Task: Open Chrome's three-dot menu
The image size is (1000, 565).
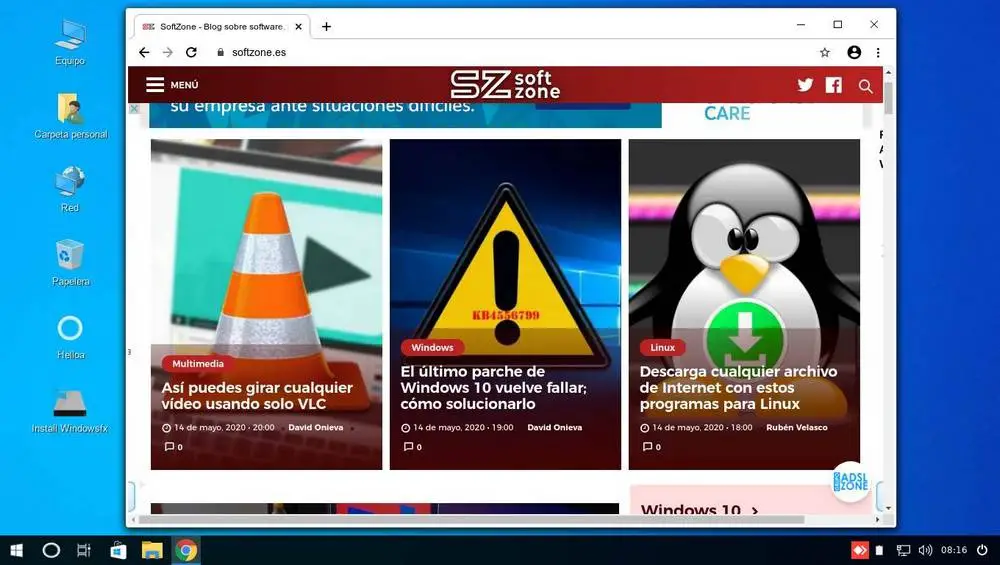Action: (878, 52)
